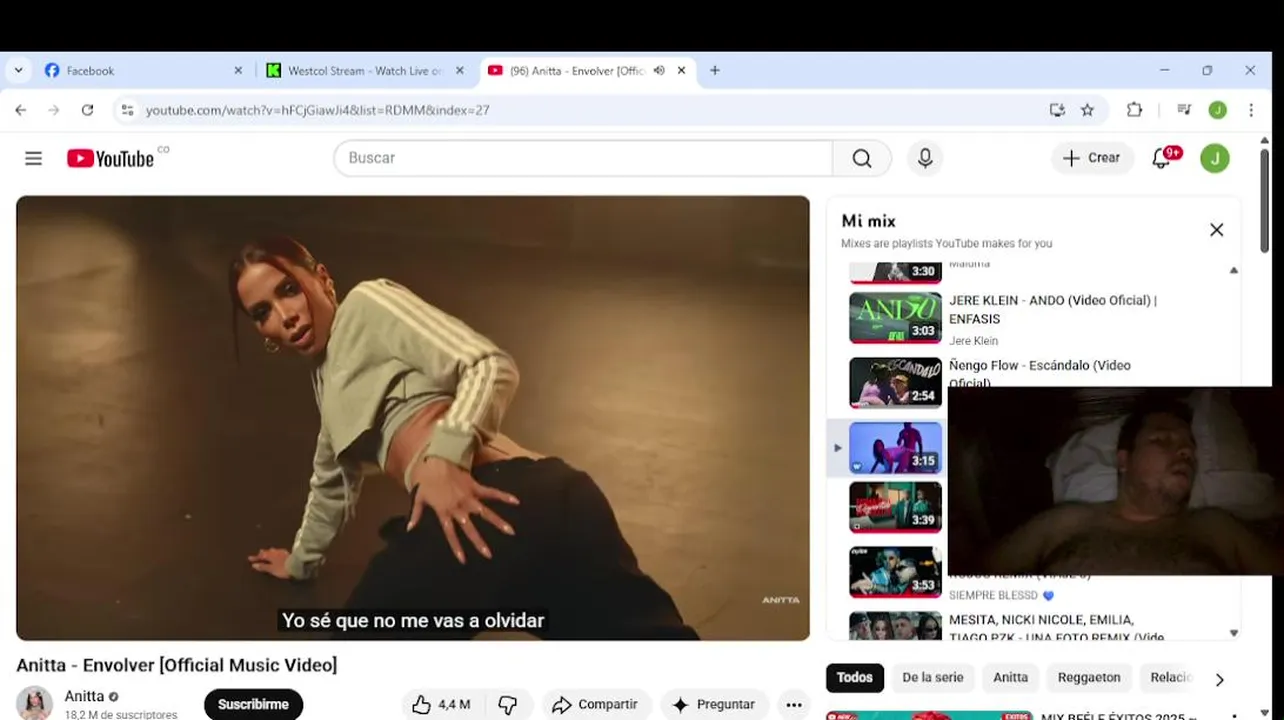This screenshot has height=720, width=1284.
Task: Play the 3:53 playlist thumbnail
Action: [895, 571]
